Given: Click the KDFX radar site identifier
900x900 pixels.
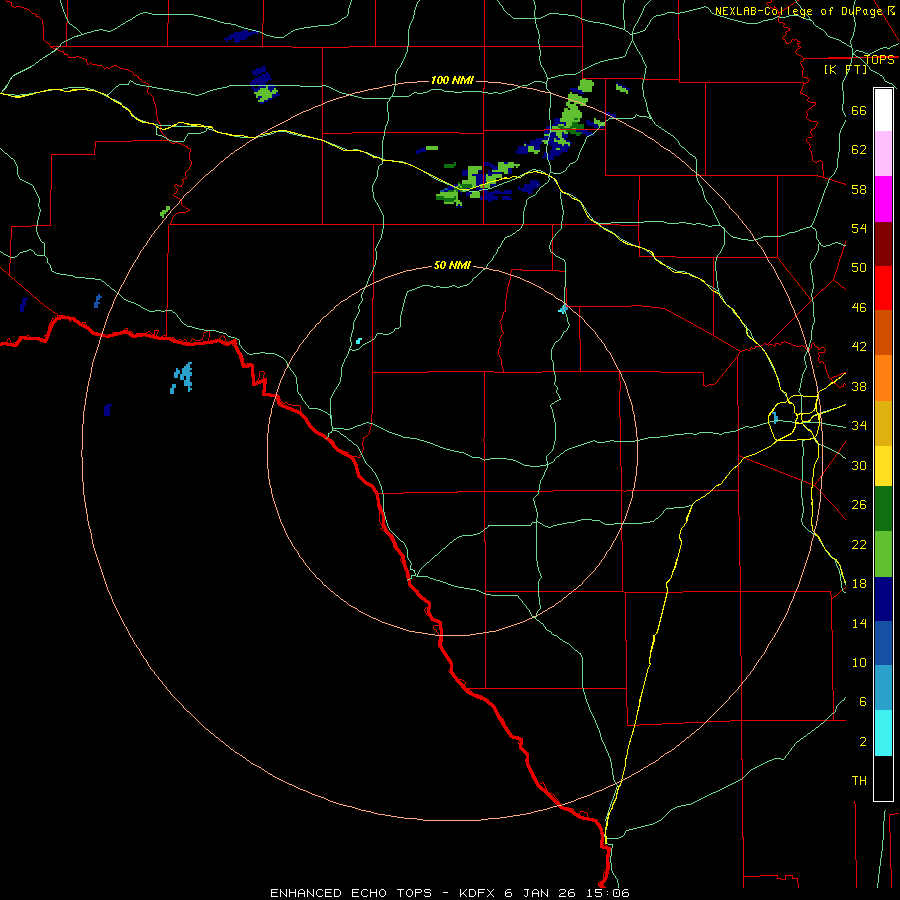Looking at the screenshot, I should [479, 893].
